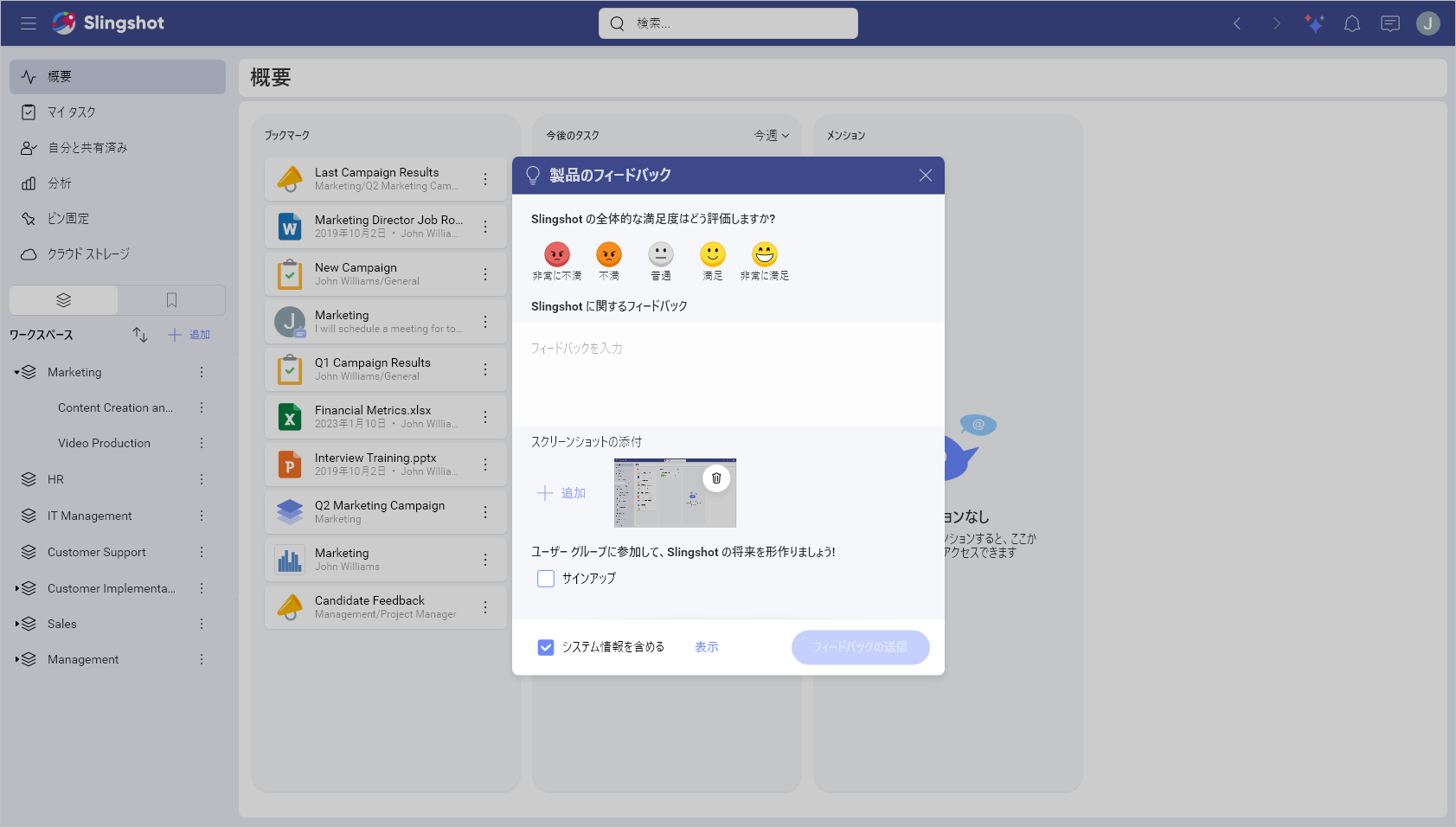This screenshot has height=827, width=1456.
Task: Open Candidate Feedback options menu
Action: [x=485, y=607]
